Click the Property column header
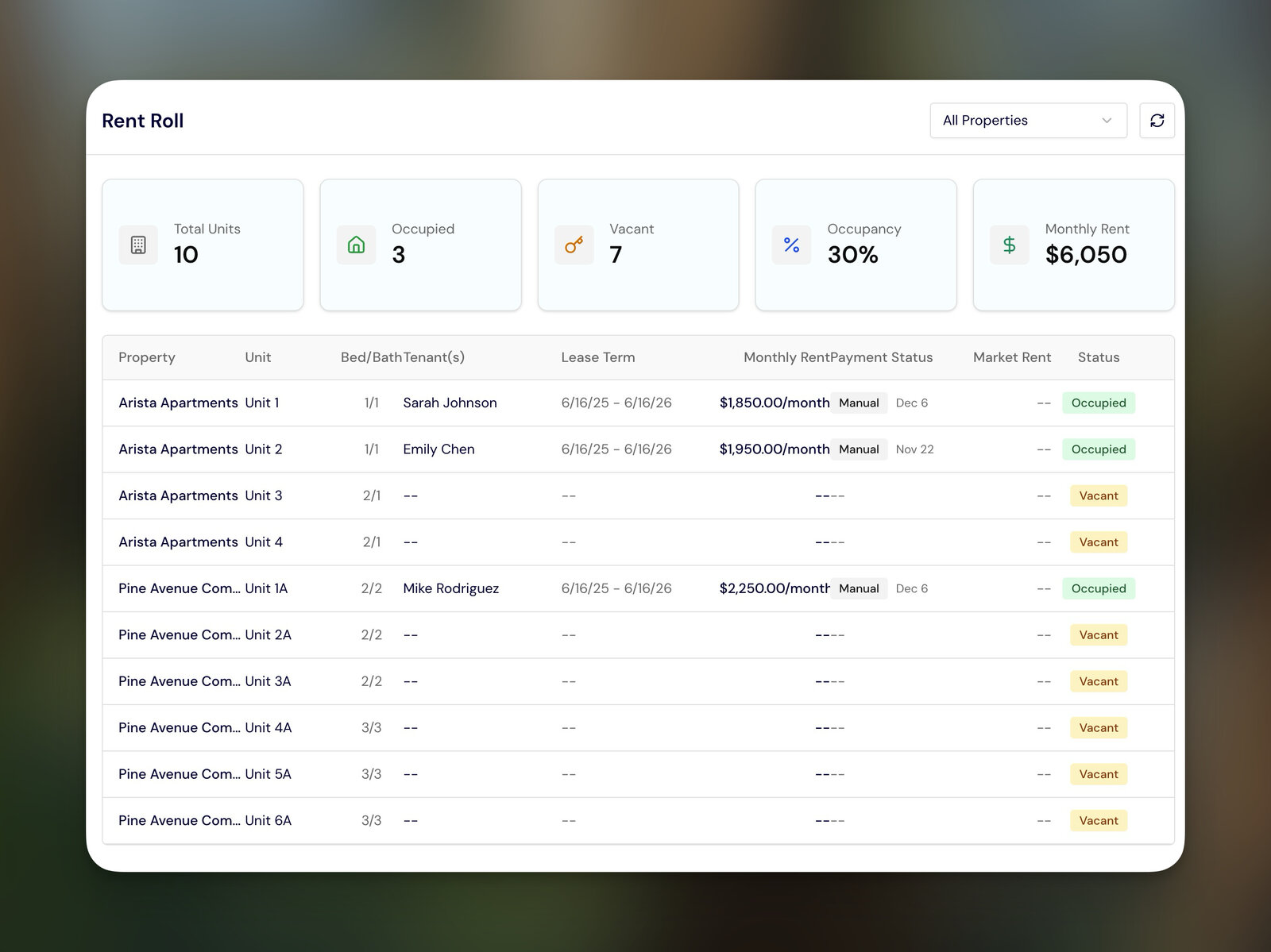Image resolution: width=1271 pixels, height=952 pixels. point(147,357)
